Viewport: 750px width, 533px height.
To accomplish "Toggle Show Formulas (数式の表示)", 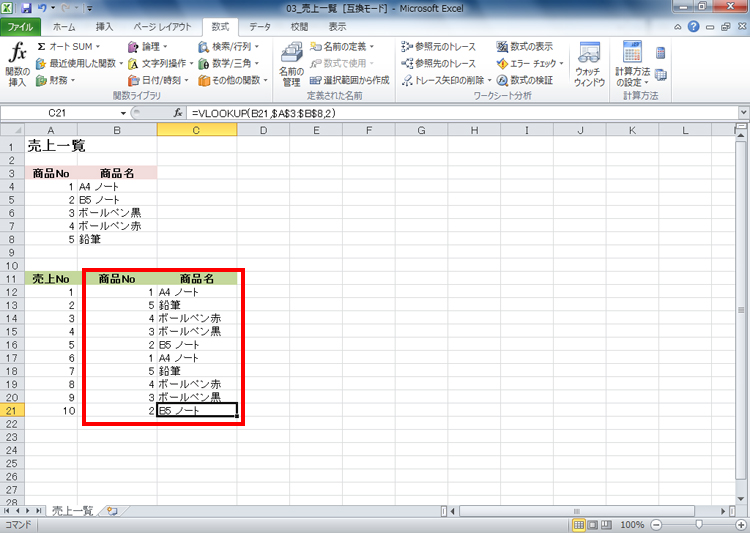I will point(525,47).
